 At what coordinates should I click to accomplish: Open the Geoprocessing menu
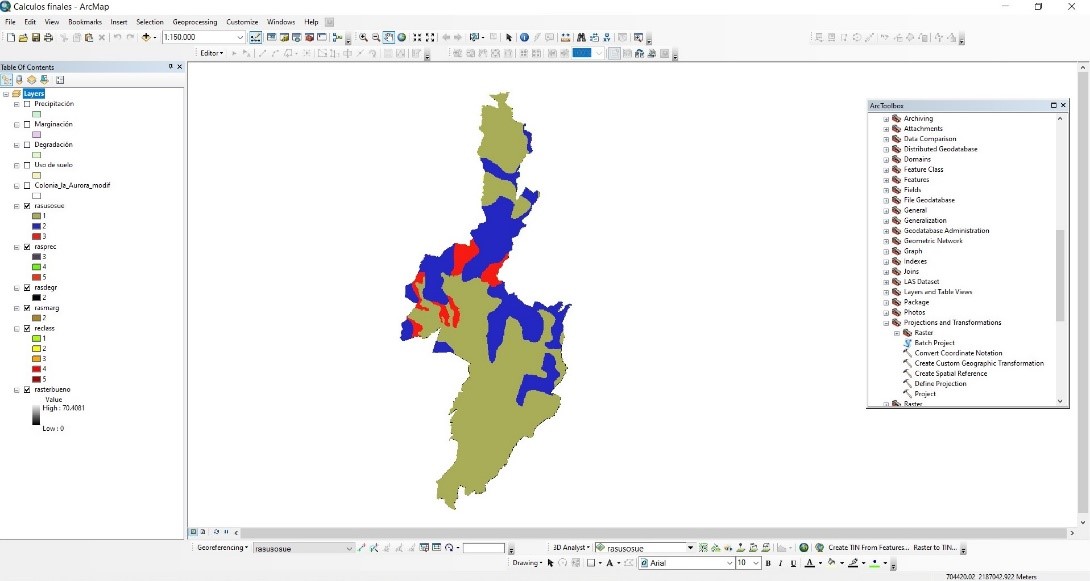(194, 21)
